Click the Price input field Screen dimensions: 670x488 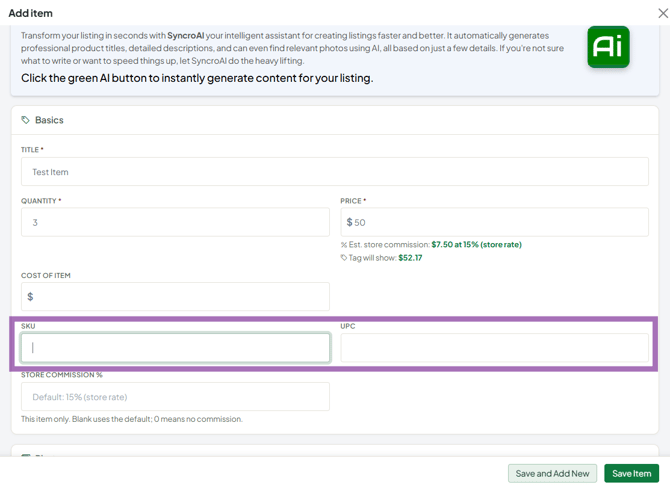point(494,222)
